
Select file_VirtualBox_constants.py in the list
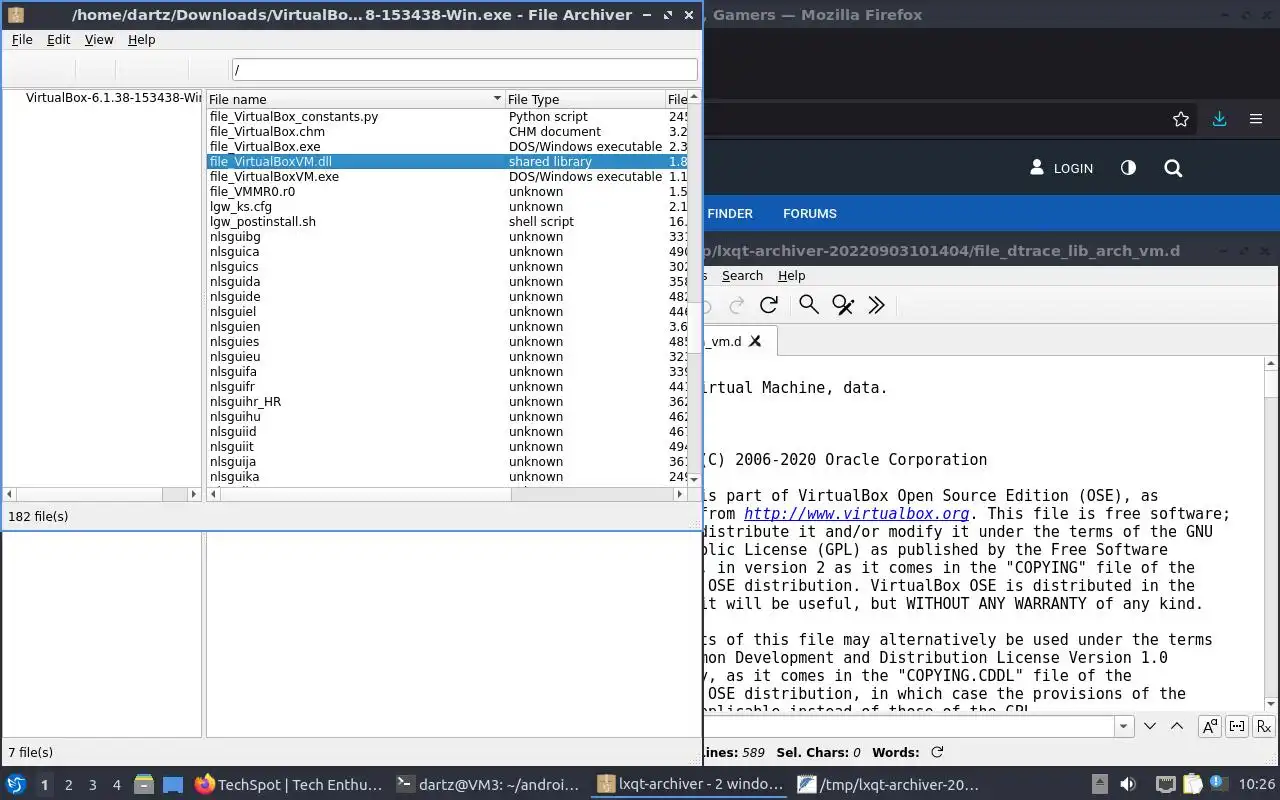(294, 116)
